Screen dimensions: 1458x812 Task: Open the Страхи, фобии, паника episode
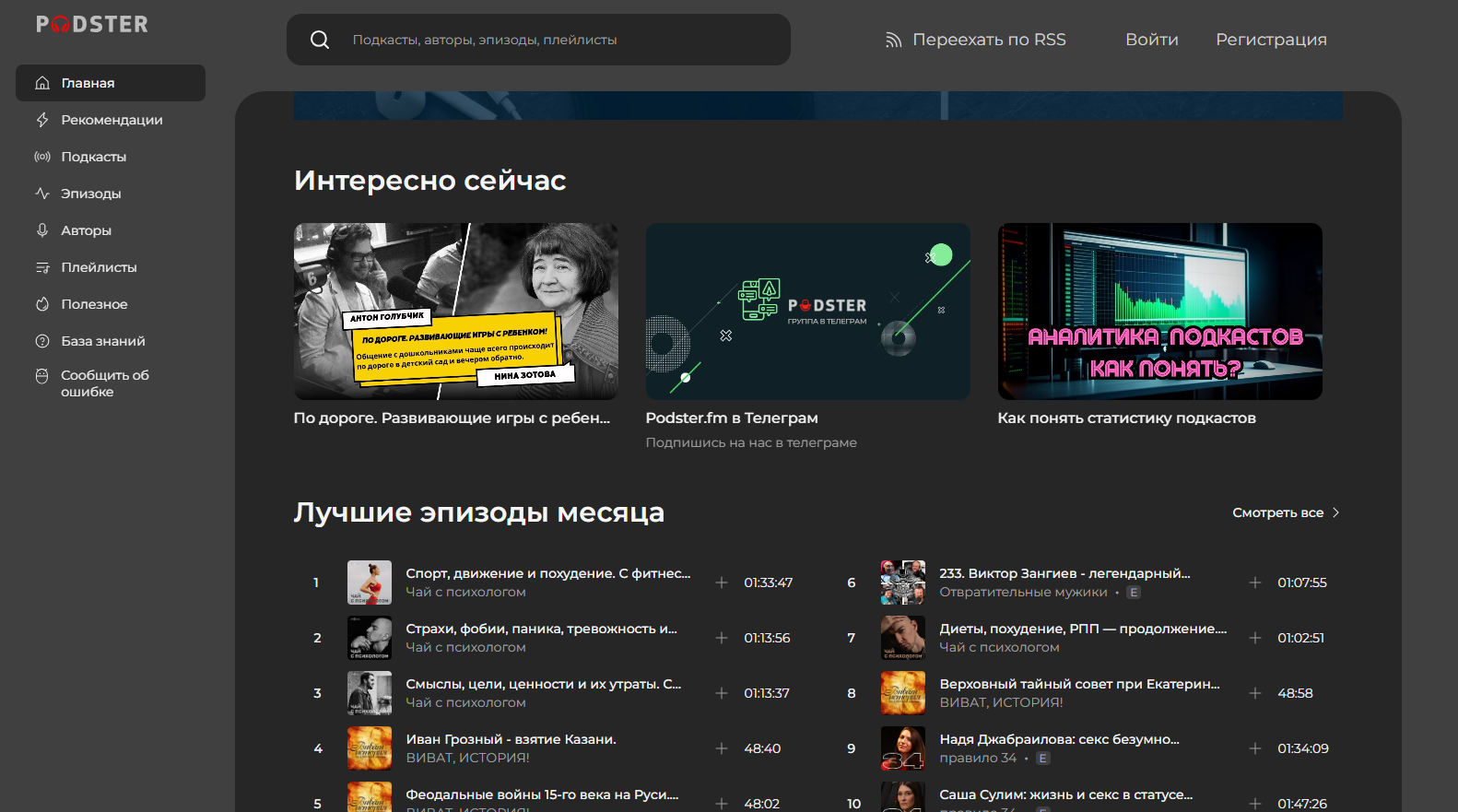[x=542, y=629]
